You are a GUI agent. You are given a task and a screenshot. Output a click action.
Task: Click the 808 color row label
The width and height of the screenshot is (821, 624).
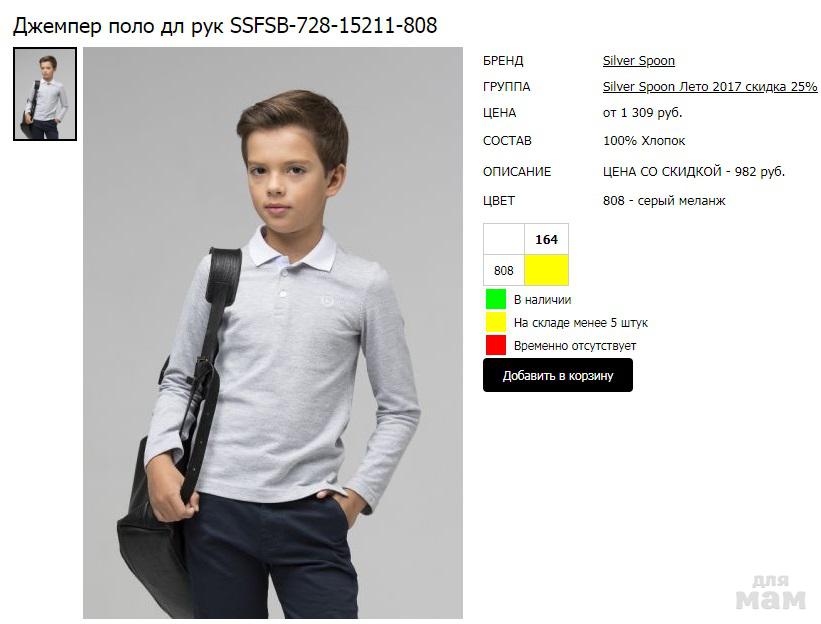(504, 270)
